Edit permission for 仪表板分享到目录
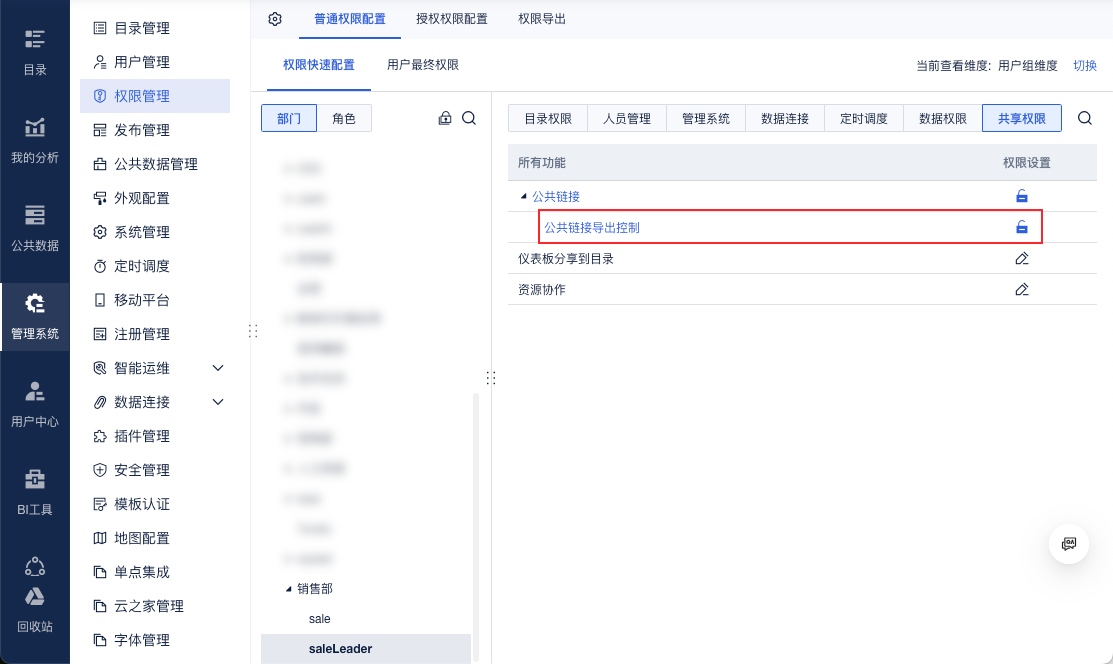This screenshot has width=1113, height=664. pos(1021,258)
